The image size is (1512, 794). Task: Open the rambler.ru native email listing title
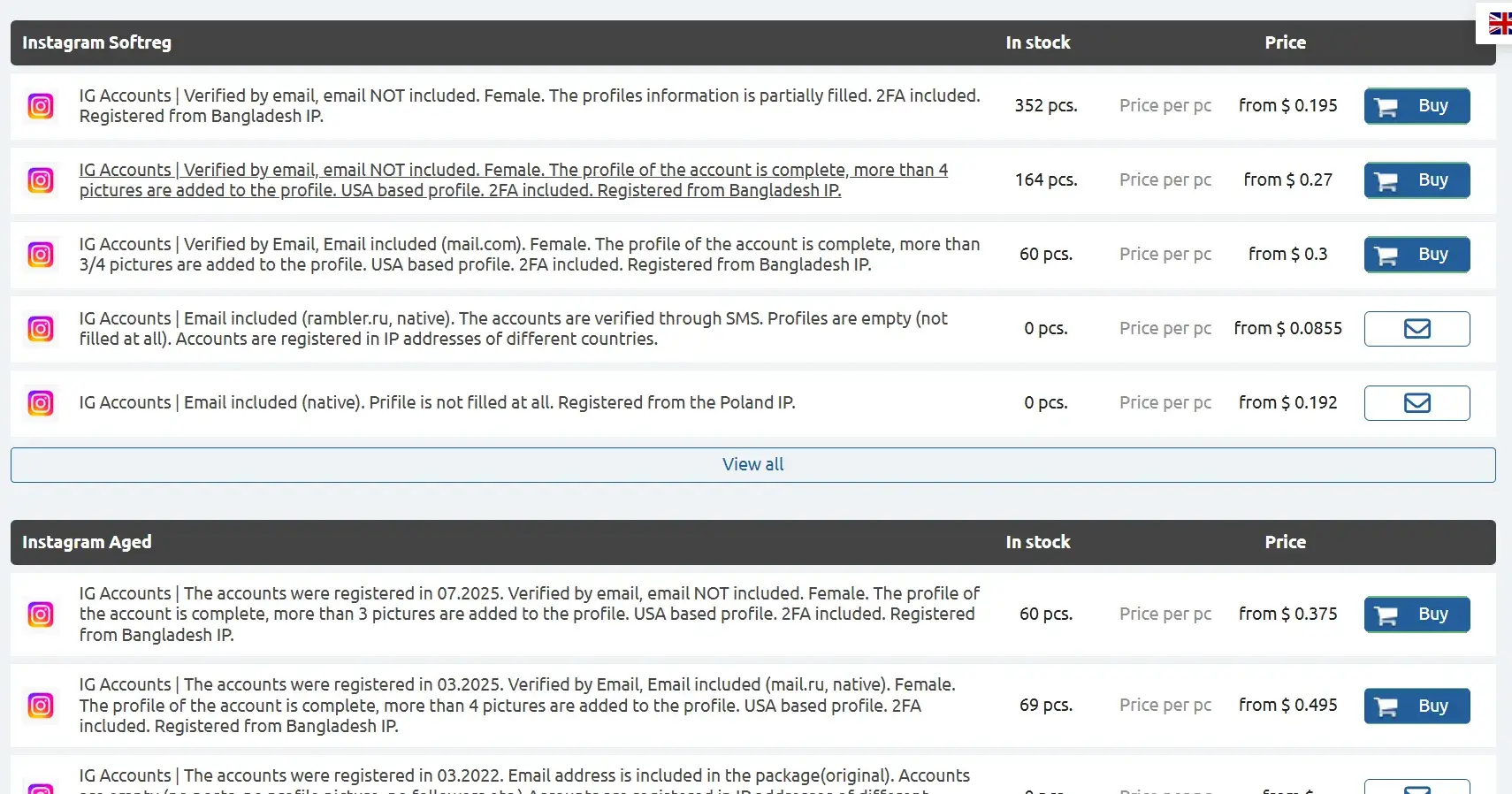pyautogui.click(x=513, y=329)
